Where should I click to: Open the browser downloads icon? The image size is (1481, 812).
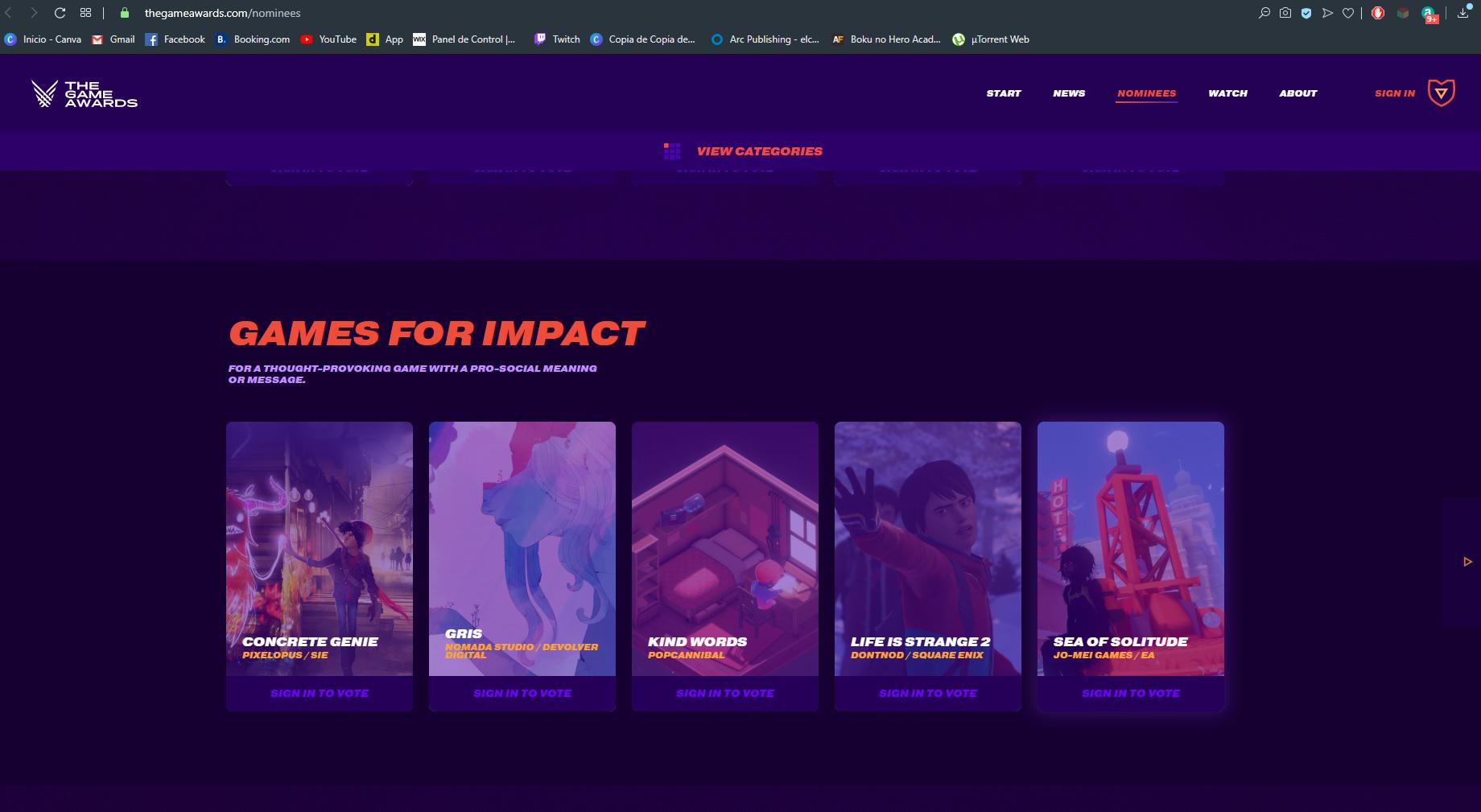pyautogui.click(x=1463, y=13)
